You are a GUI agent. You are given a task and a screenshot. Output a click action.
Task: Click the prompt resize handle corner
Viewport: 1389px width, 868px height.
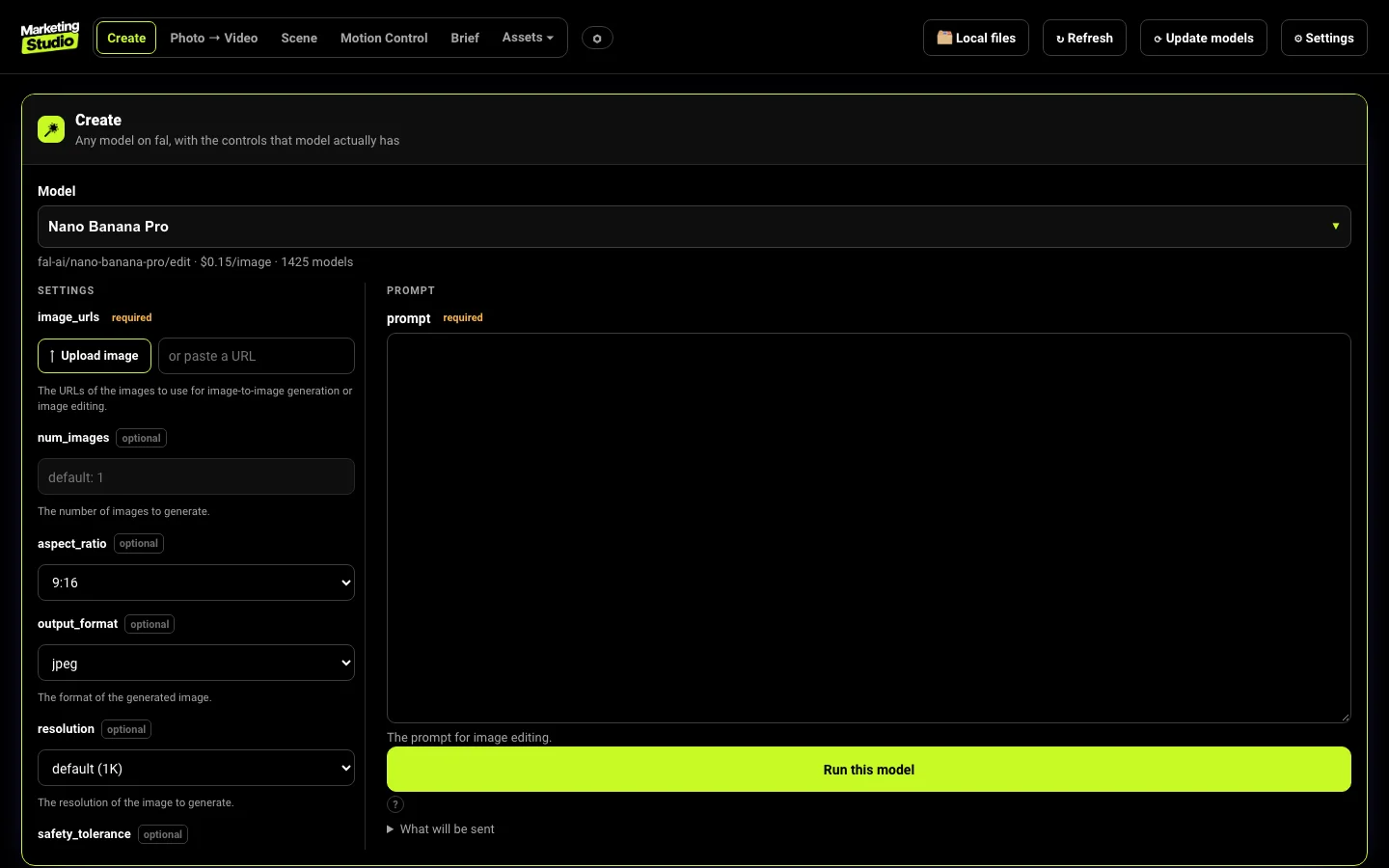pos(1345,717)
